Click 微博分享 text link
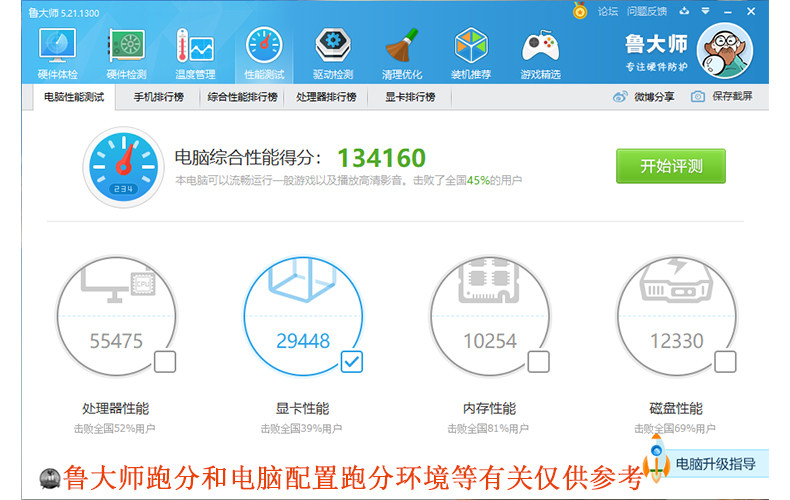 [x=654, y=97]
